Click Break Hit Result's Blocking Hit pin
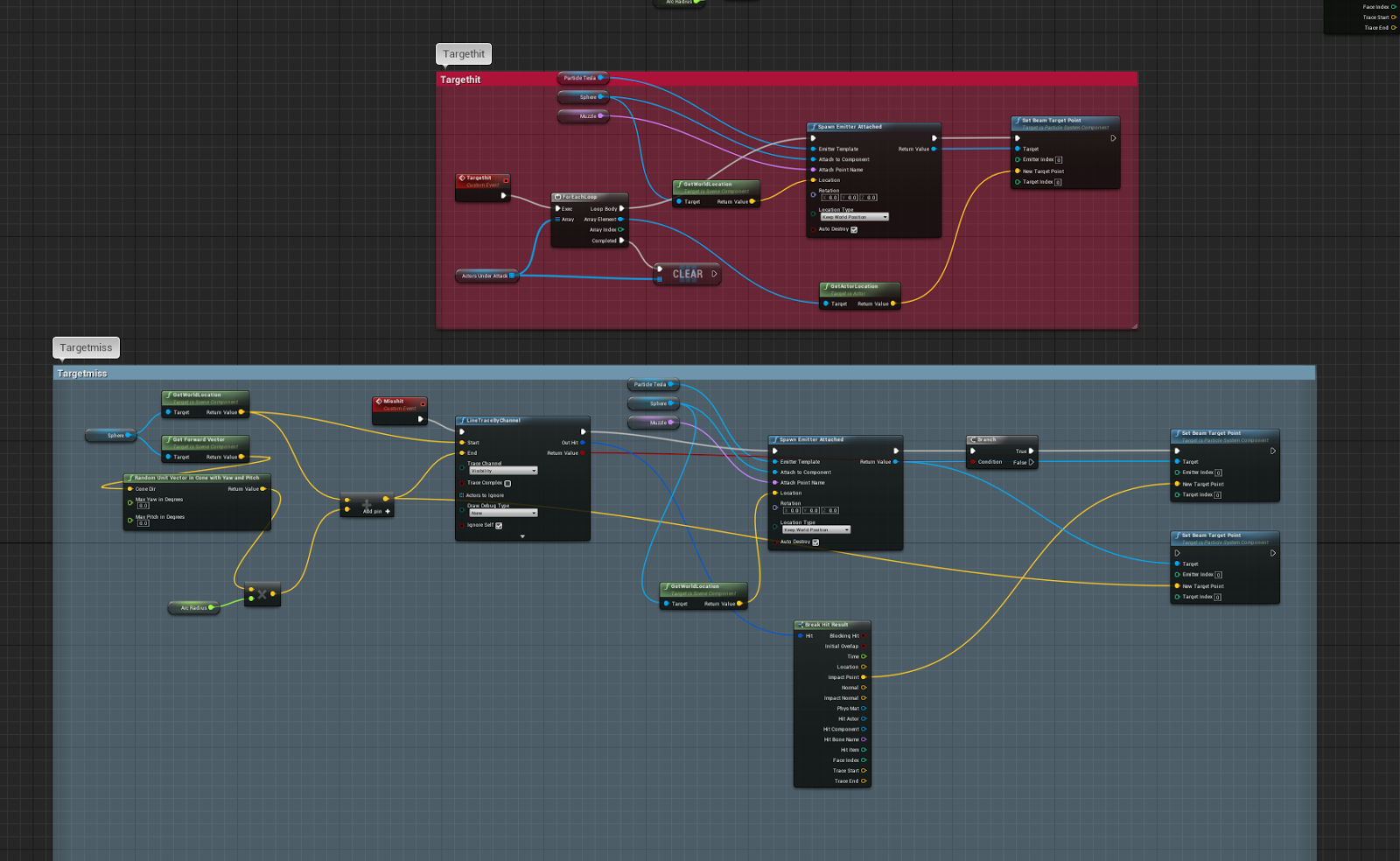This screenshot has height=861, width=1400. 864,636
